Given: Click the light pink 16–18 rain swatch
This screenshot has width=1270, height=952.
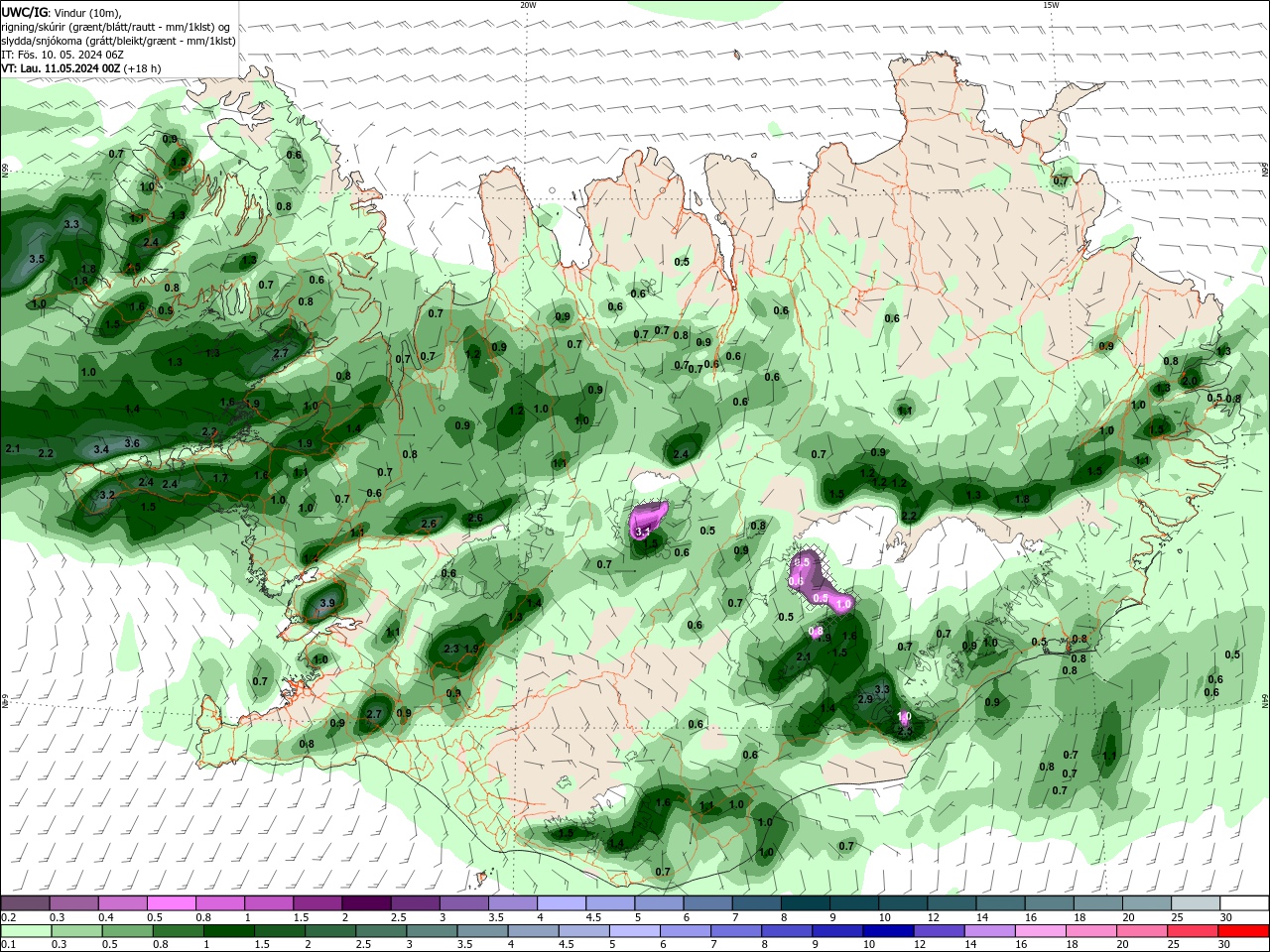Looking at the screenshot, I should pos(1041,931).
